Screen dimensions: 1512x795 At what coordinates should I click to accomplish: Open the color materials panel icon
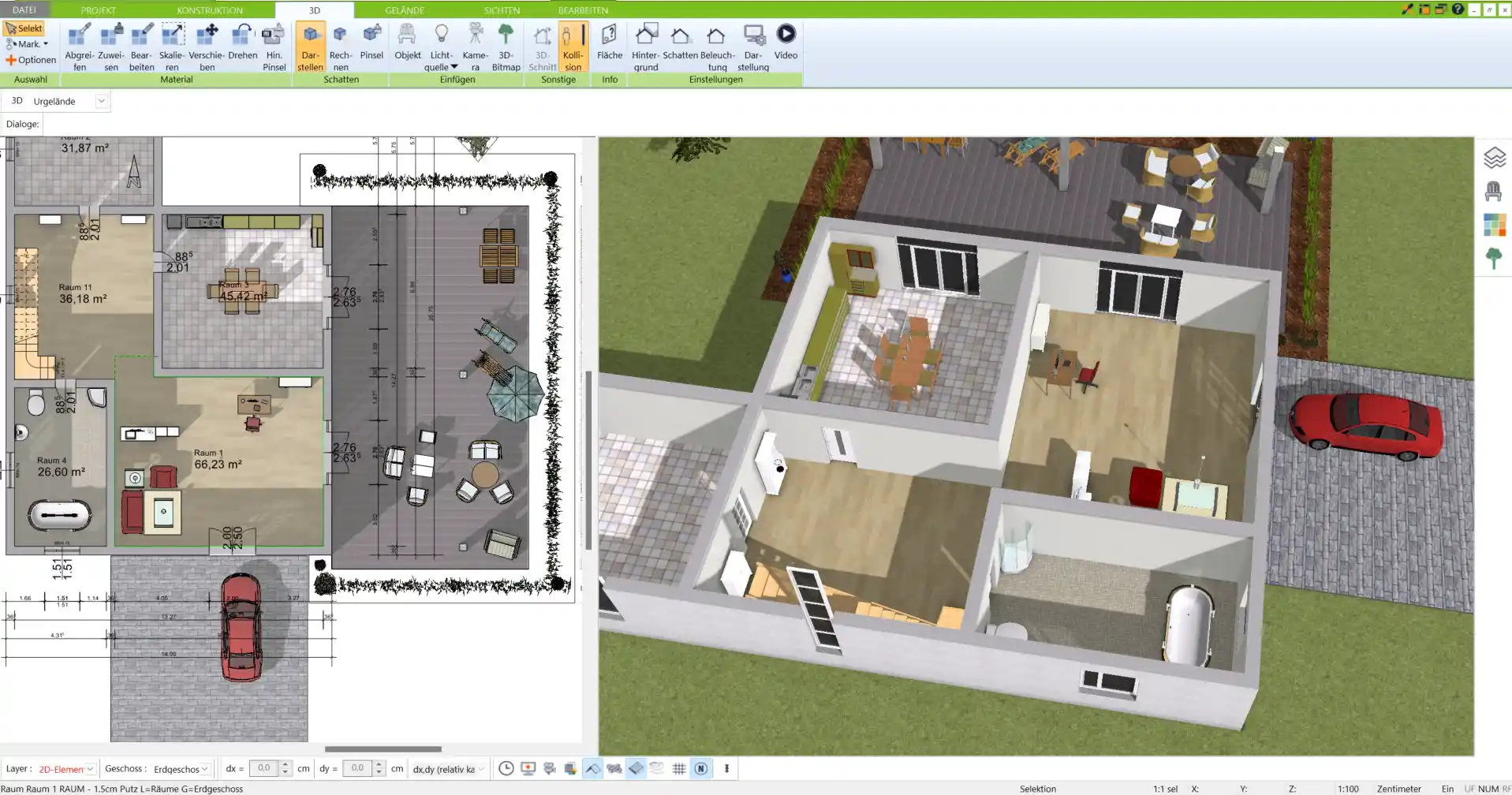pyautogui.click(x=1494, y=225)
